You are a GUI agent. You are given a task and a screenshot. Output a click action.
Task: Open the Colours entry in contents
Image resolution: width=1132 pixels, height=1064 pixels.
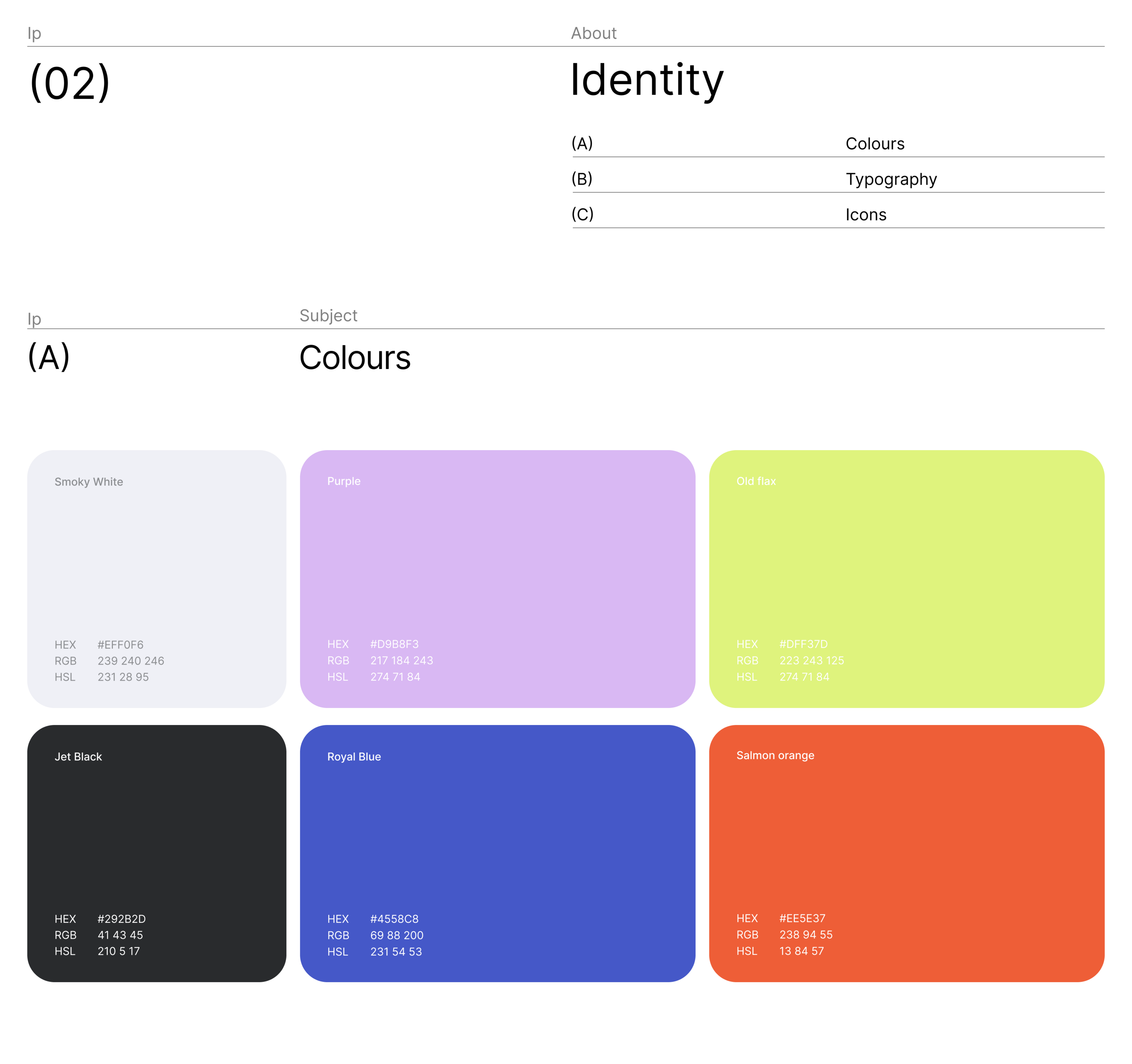(874, 144)
